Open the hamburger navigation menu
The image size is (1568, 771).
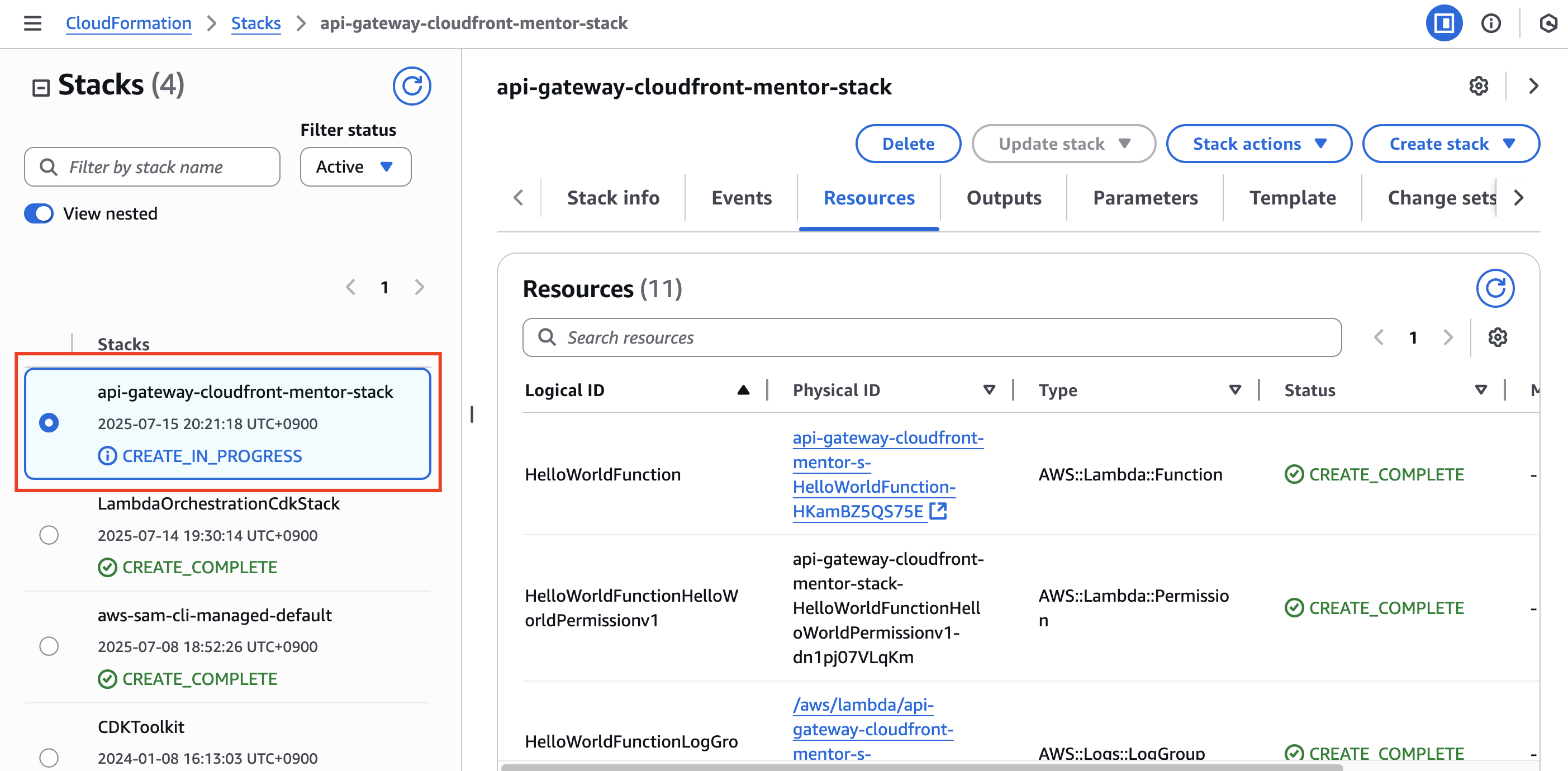[32, 23]
